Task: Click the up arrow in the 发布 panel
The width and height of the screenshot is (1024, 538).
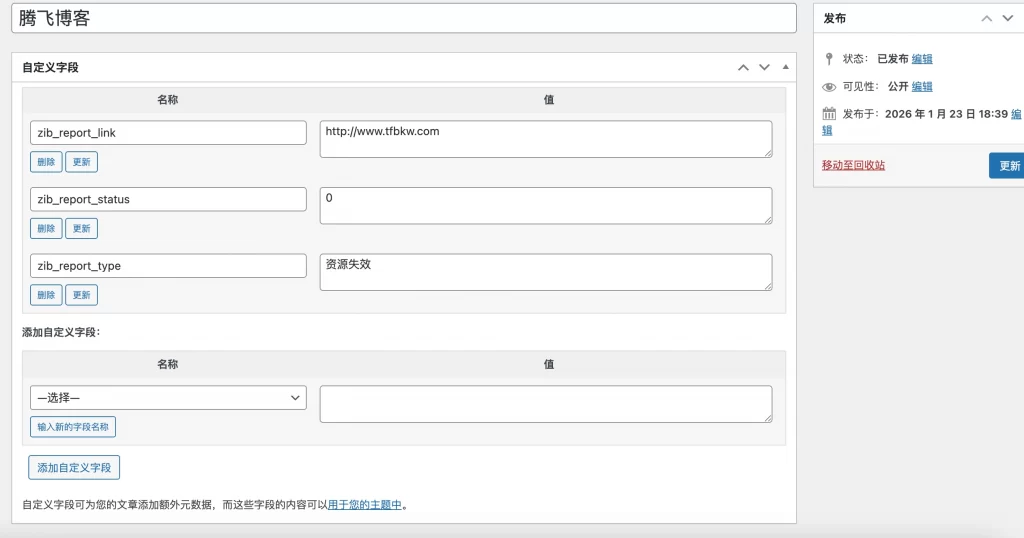Action: point(986,19)
